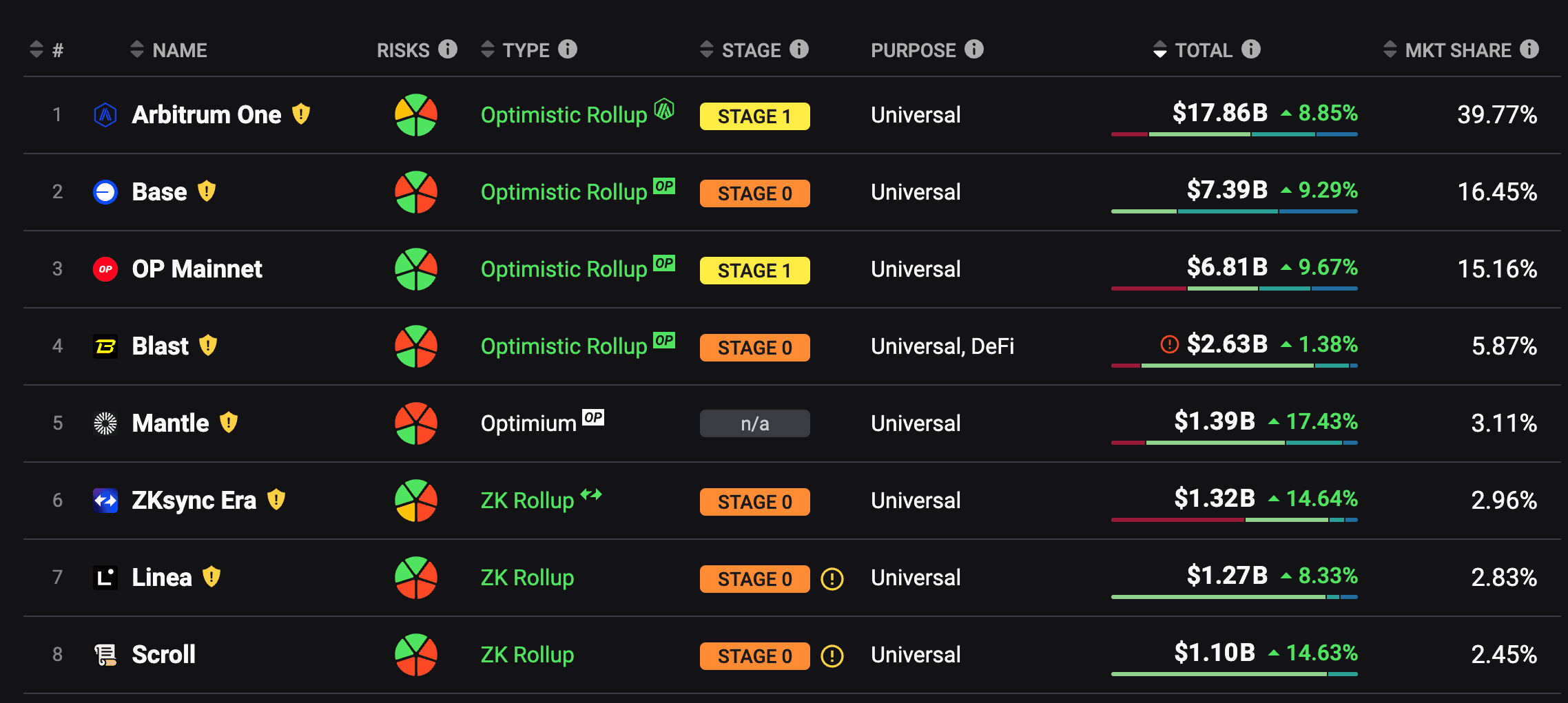
Task: Sort the table by the NAME column
Action: coord(169,50)
